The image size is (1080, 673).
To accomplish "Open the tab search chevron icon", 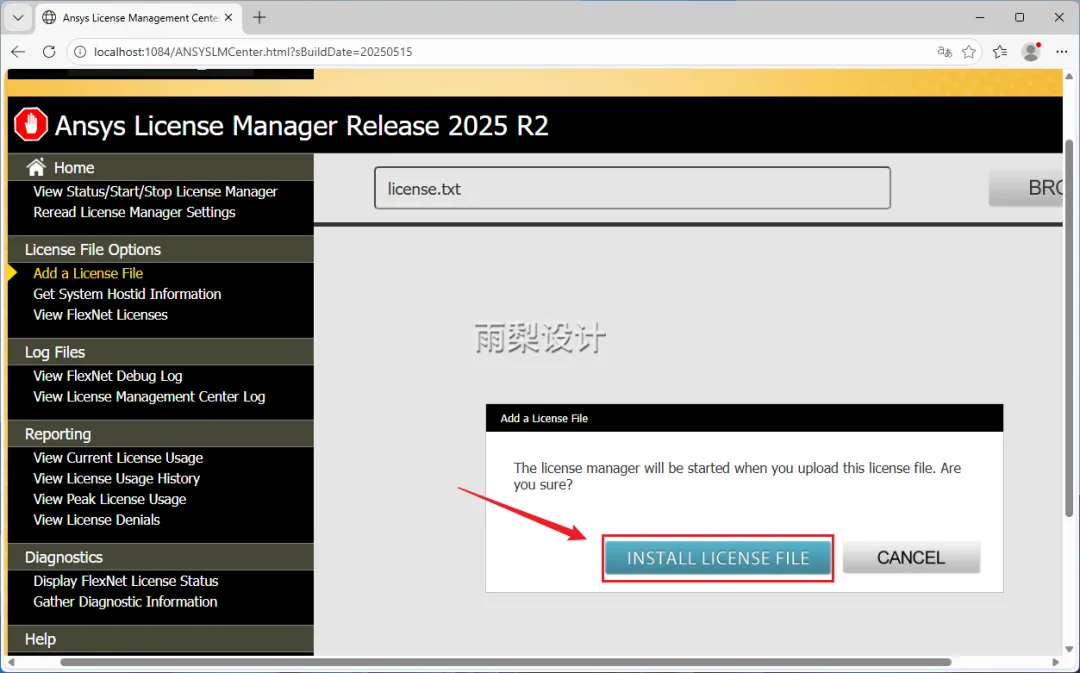I will (18, 18).
